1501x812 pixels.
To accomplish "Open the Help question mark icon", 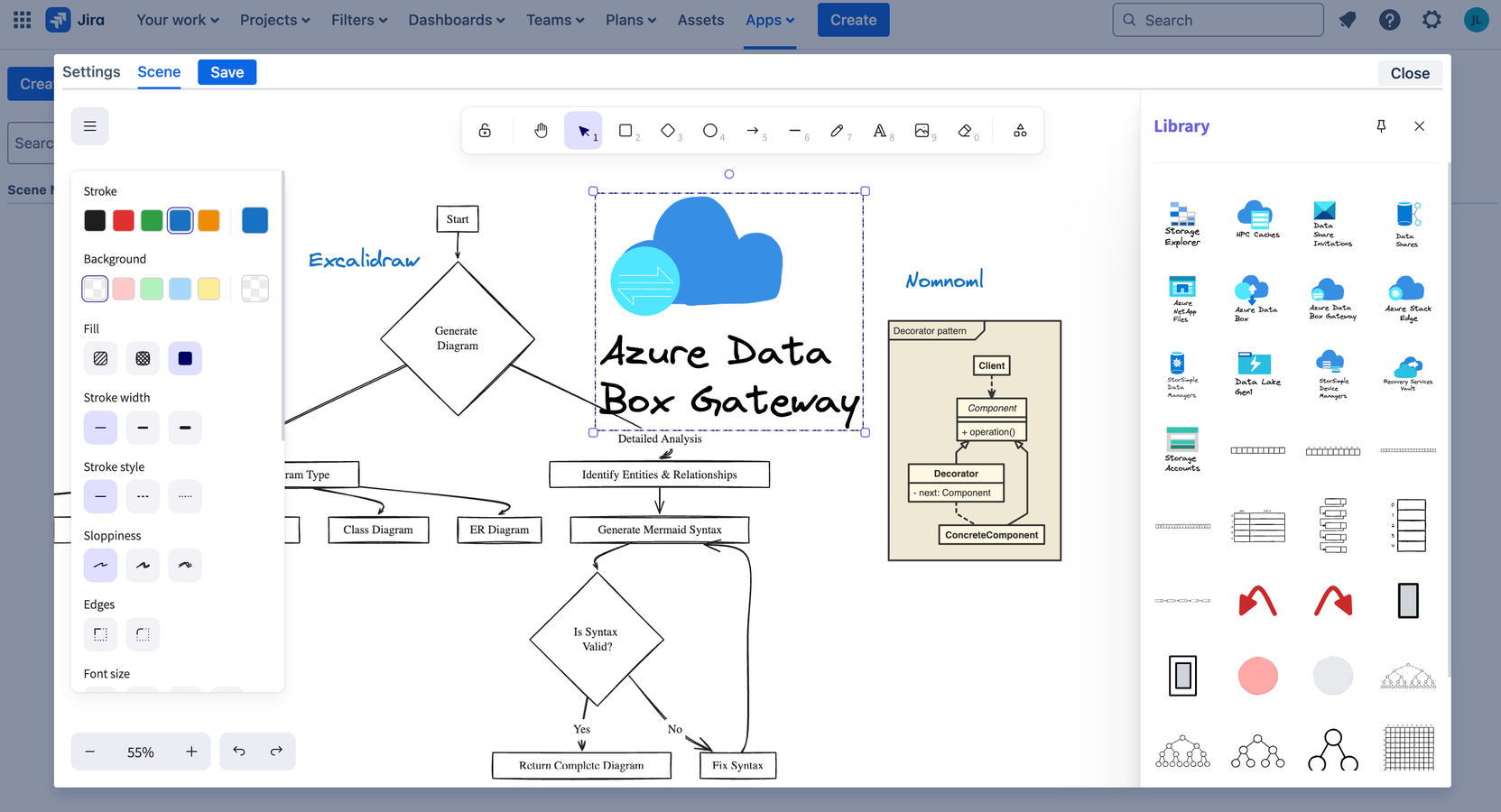I will click(x=1390, y=20).
